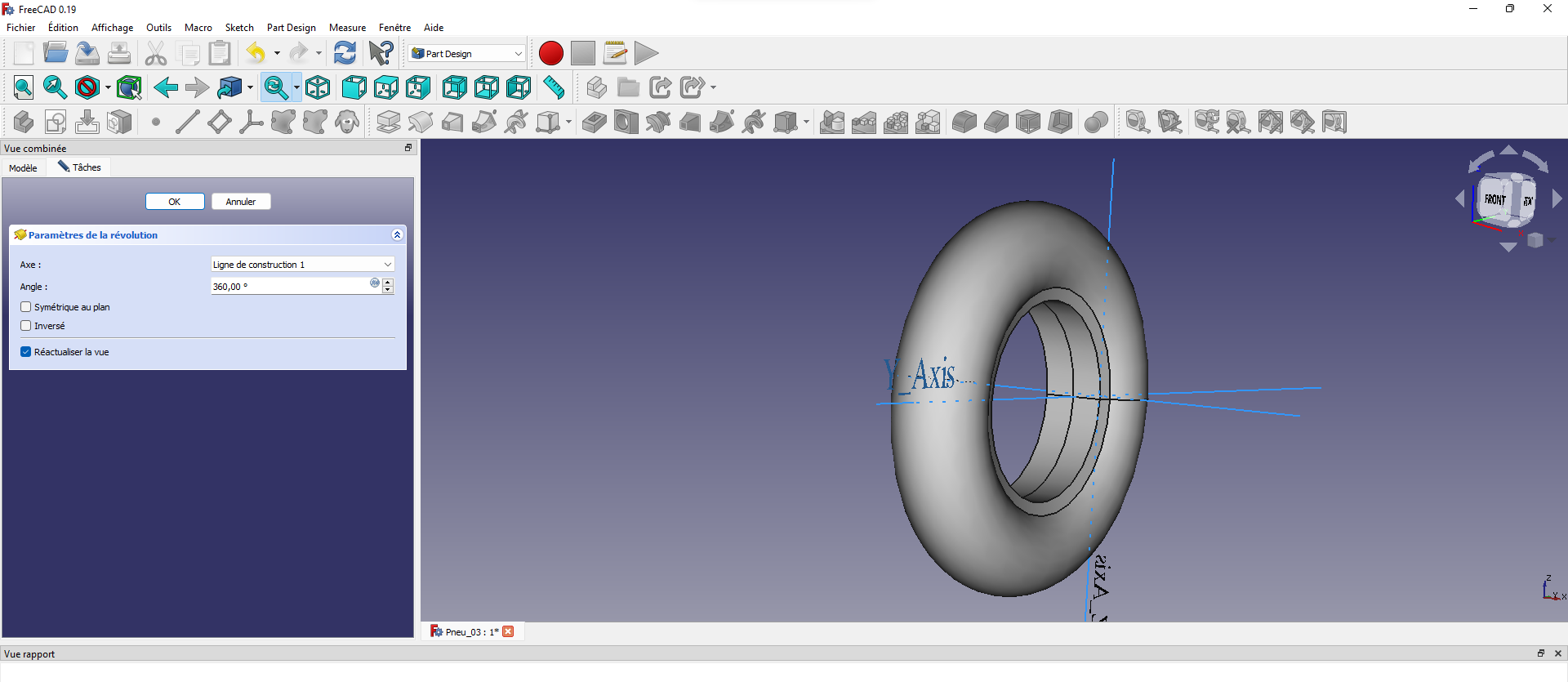Viewport: 1568px width, 682px height.
Task: Click the Make Link icon
Action: pos(660,87)
